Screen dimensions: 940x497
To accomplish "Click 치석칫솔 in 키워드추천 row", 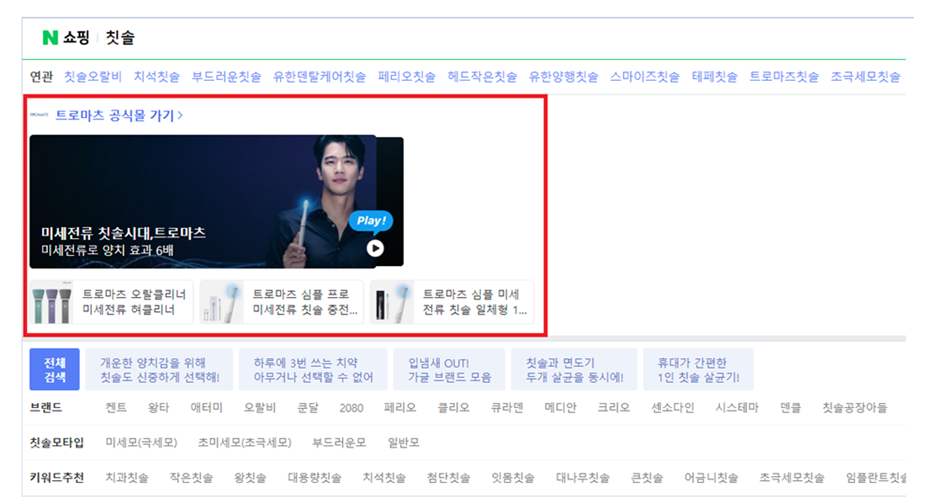I will 384,478.
